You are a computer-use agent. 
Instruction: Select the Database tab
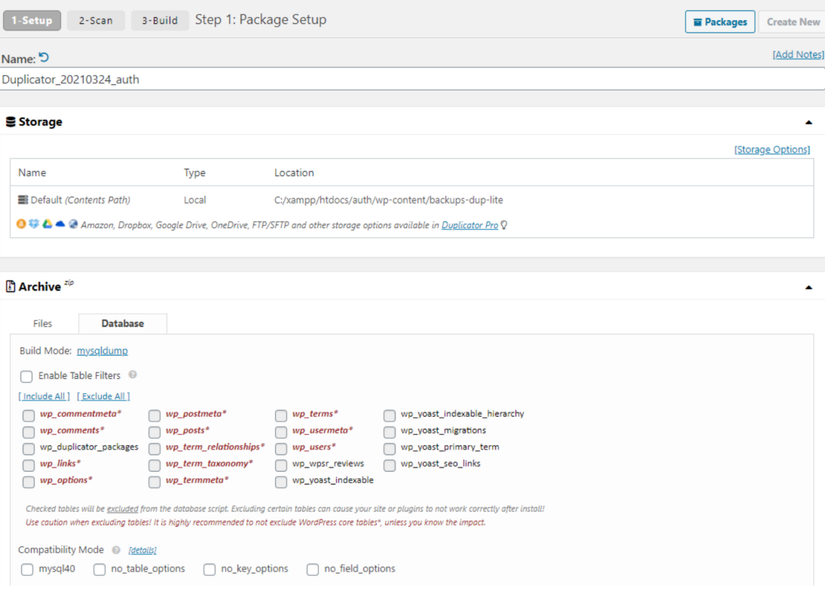(123, 324)
